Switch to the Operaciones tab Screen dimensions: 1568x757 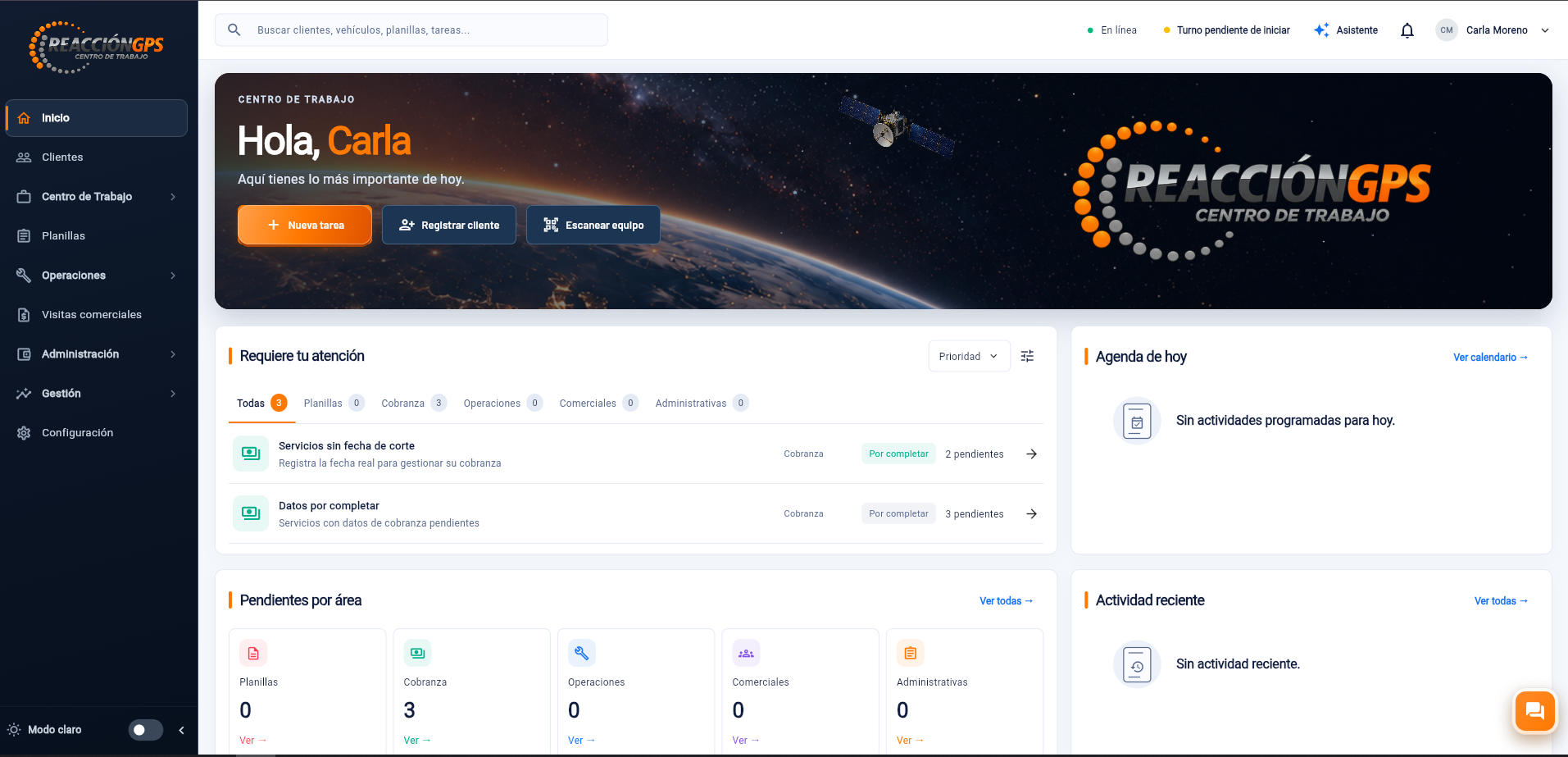[502, 403]
